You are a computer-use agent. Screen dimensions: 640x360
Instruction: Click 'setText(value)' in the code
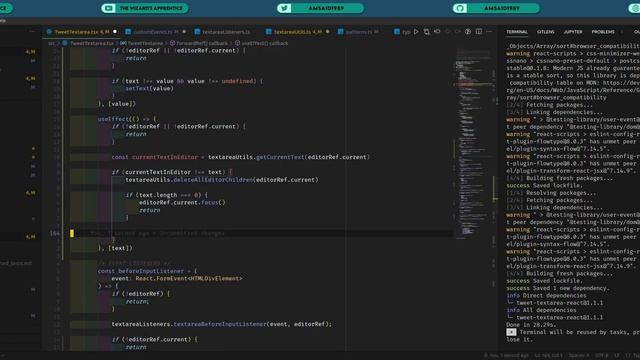click(x=149, y=89)
